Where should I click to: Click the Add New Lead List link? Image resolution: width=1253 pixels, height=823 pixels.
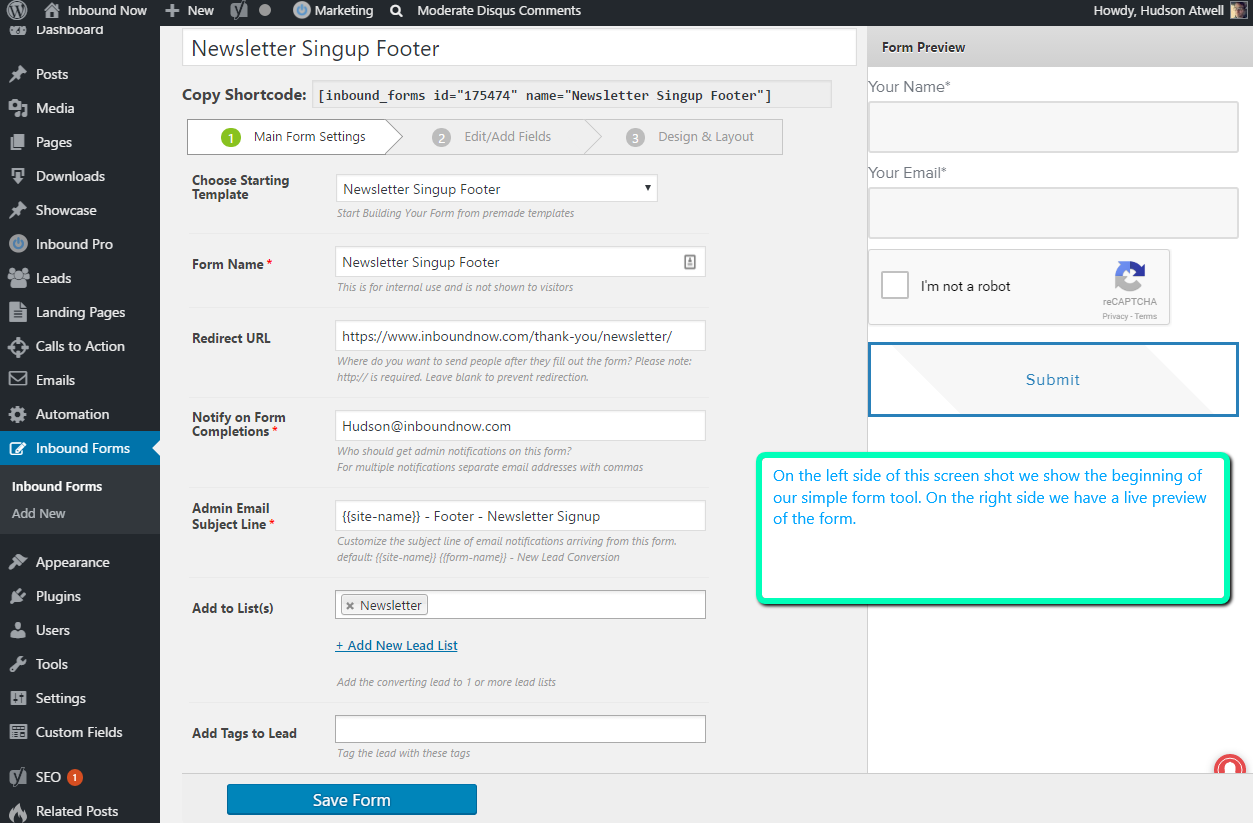point(397,645)
